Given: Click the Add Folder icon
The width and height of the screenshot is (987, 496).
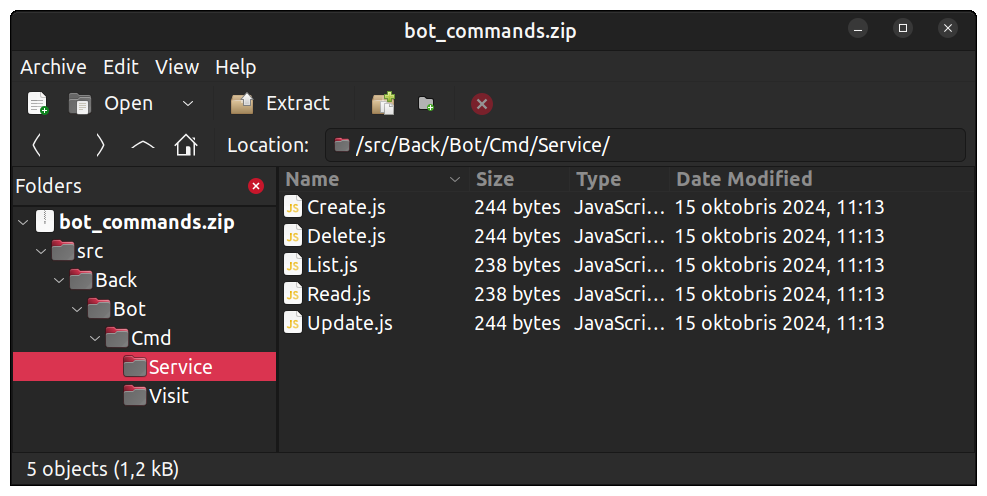Looking at the screenshot, I should tap(426, 103).
